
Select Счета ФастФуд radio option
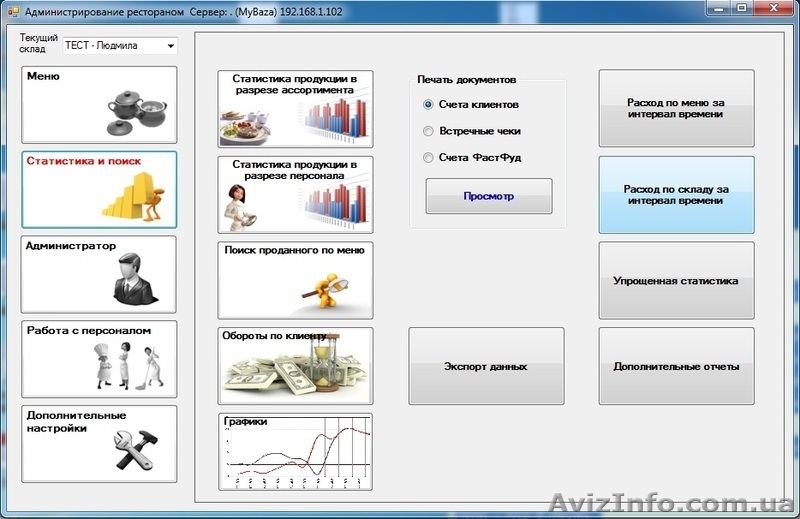[429, 157]
